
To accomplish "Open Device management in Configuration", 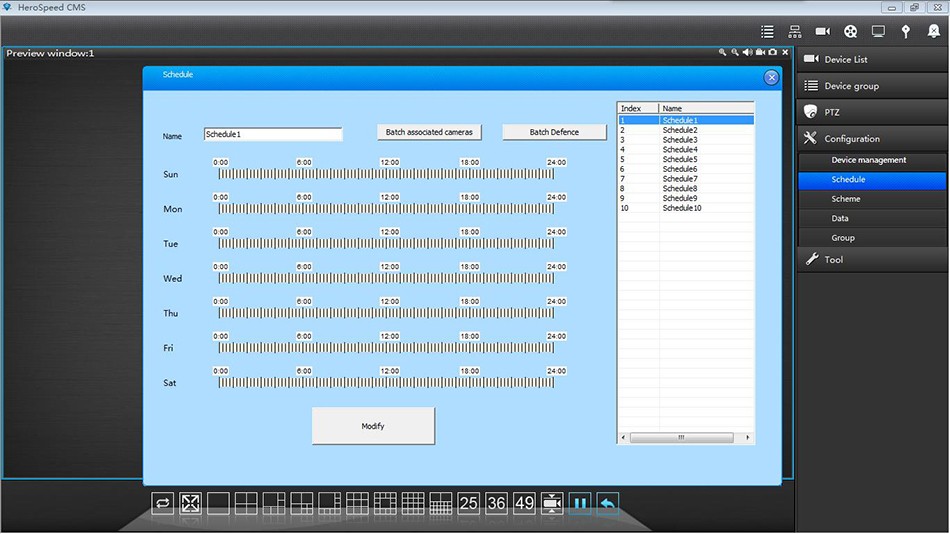I will [x=868, y=160].
